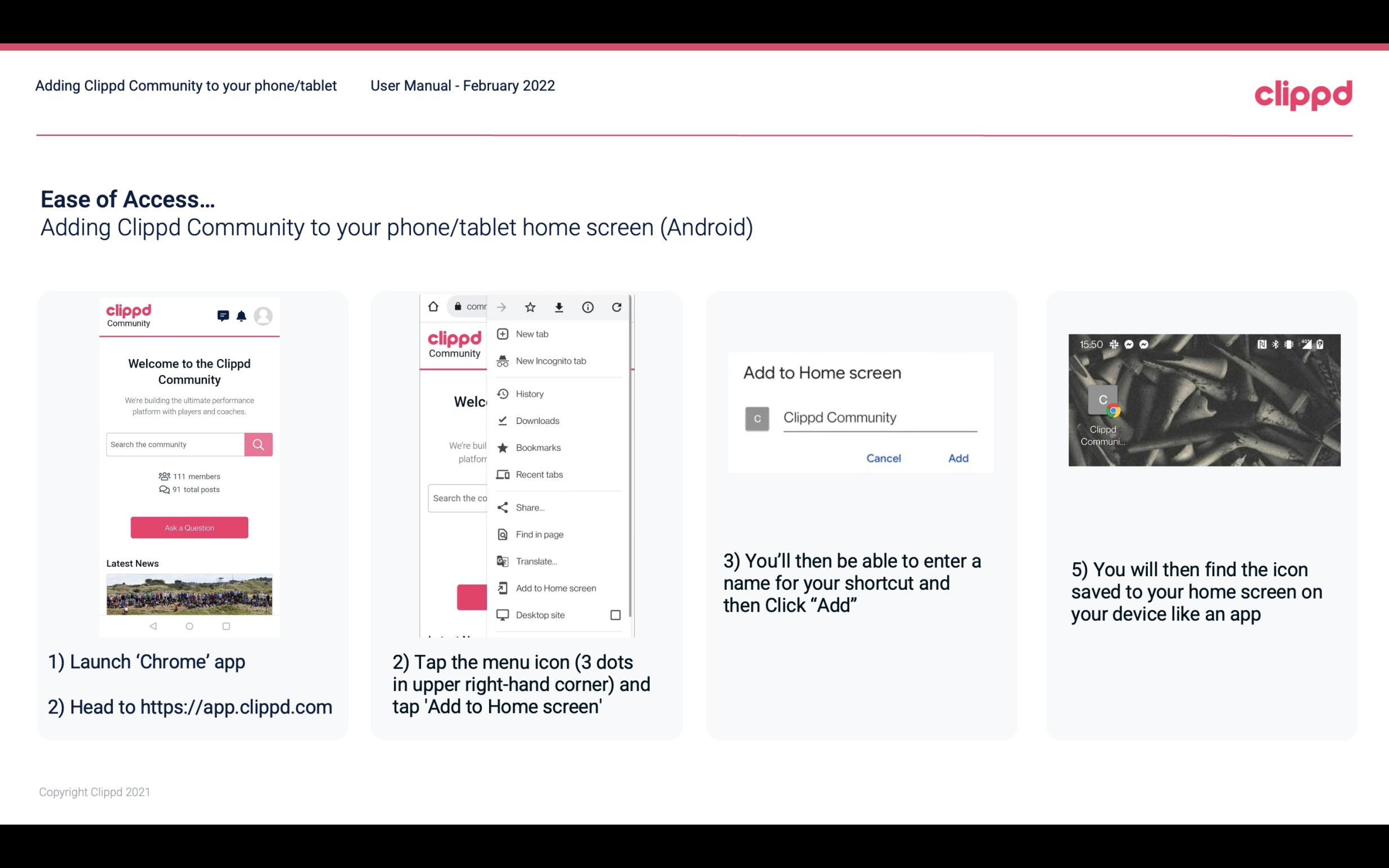Click the Add button in home screen dialog
Screen dimensions: 1389x868
957,458
